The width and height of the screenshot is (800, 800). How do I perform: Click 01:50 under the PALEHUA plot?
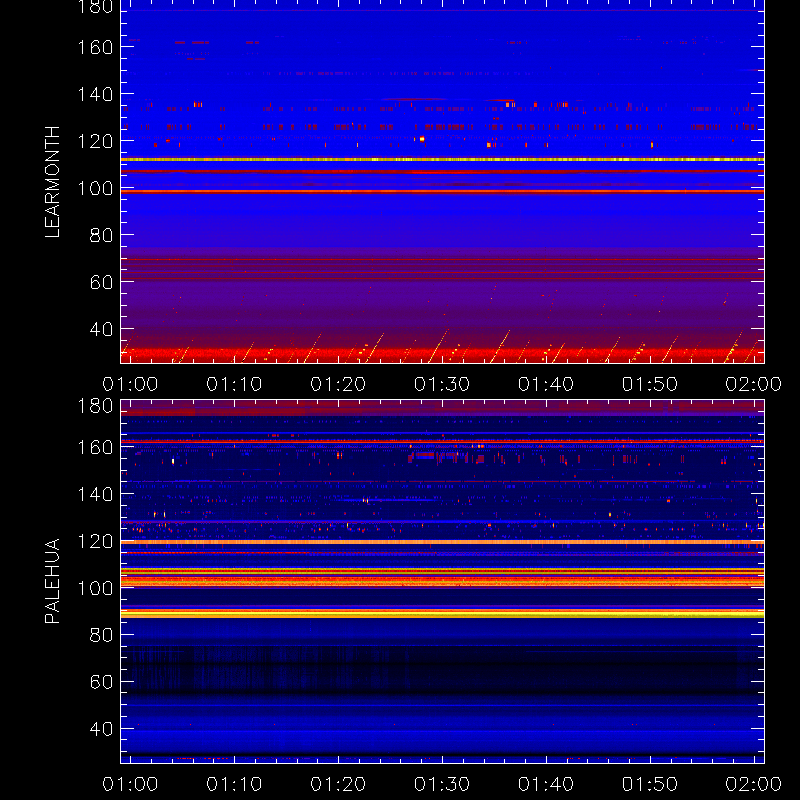(x=650, y=784)
